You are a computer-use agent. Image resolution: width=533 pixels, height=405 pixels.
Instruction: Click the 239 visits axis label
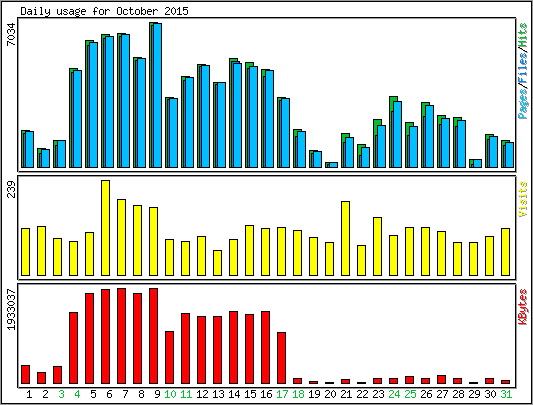(11, 189)
